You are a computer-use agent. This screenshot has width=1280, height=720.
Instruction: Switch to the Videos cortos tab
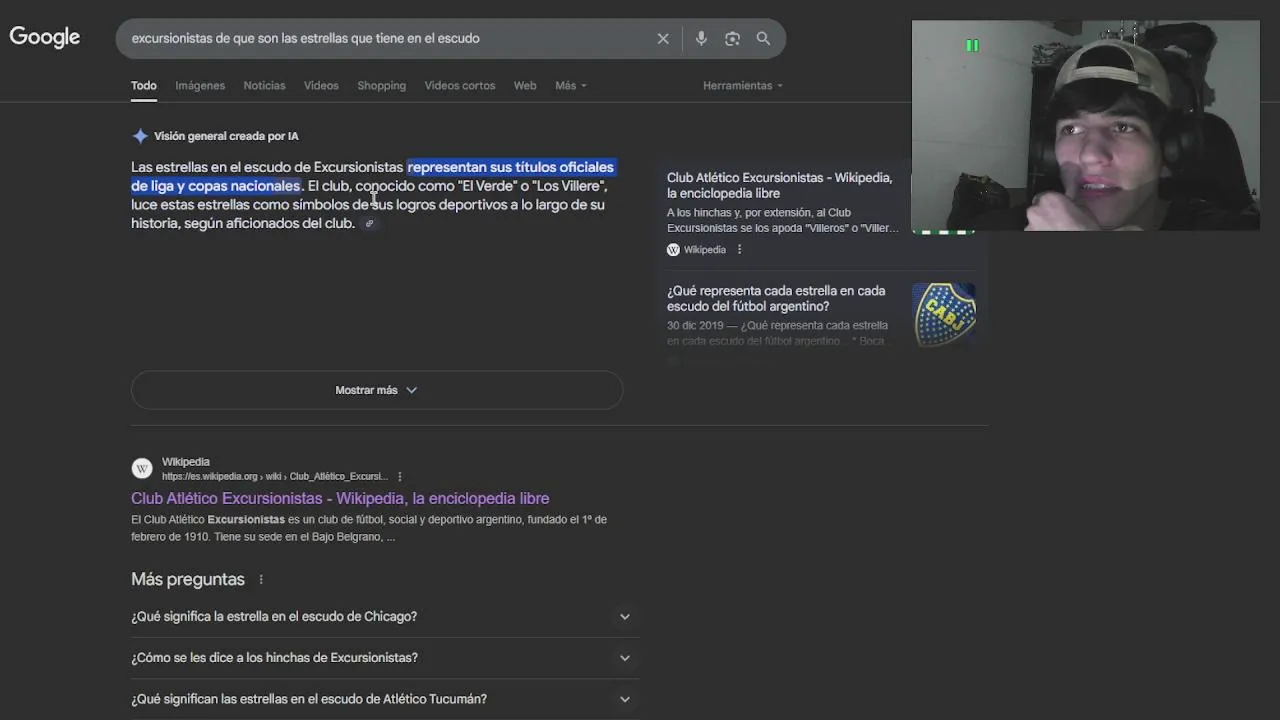click(x=460, y=86)
